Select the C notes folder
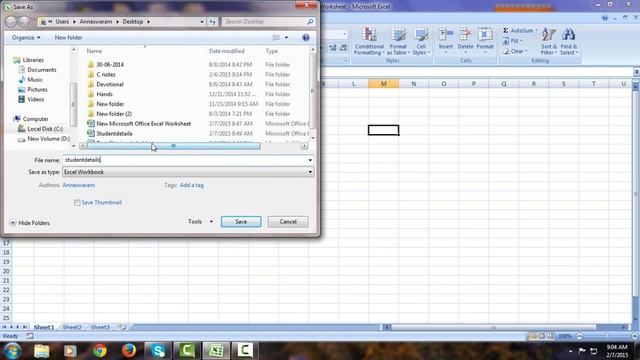 click(x=106, y=75)
